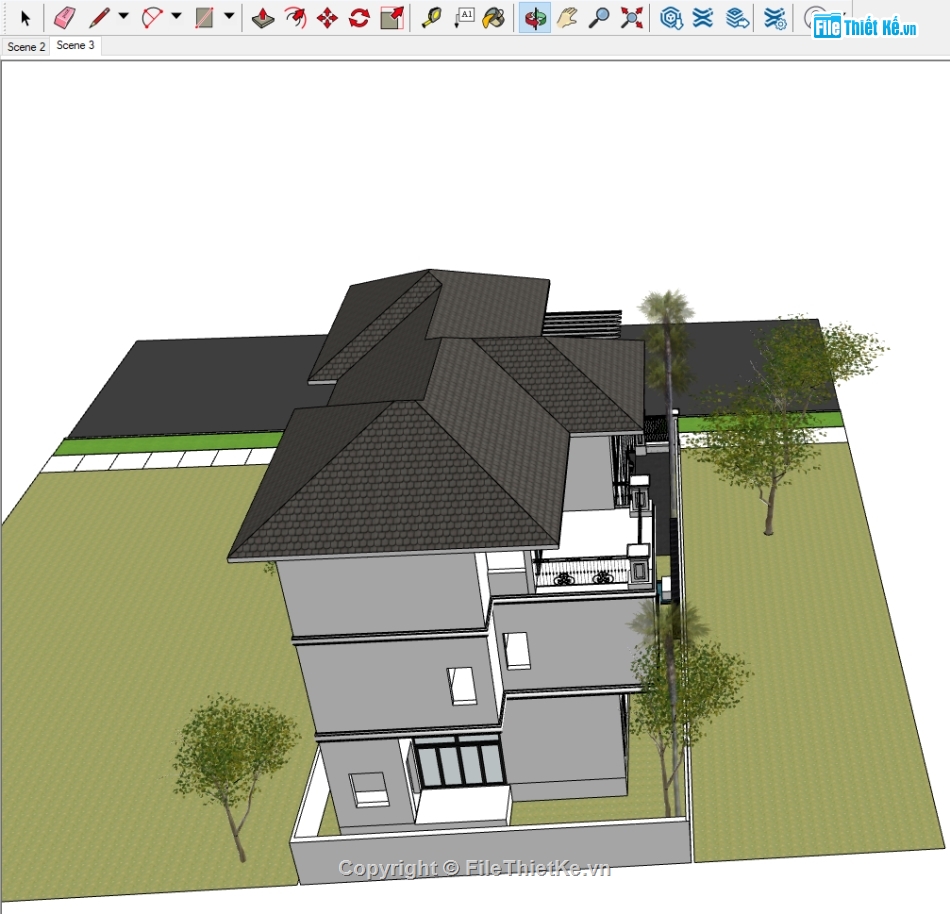
Task: Switch to the Scene 2 tab
Action: pyautogui.click(x=26, y=47)
